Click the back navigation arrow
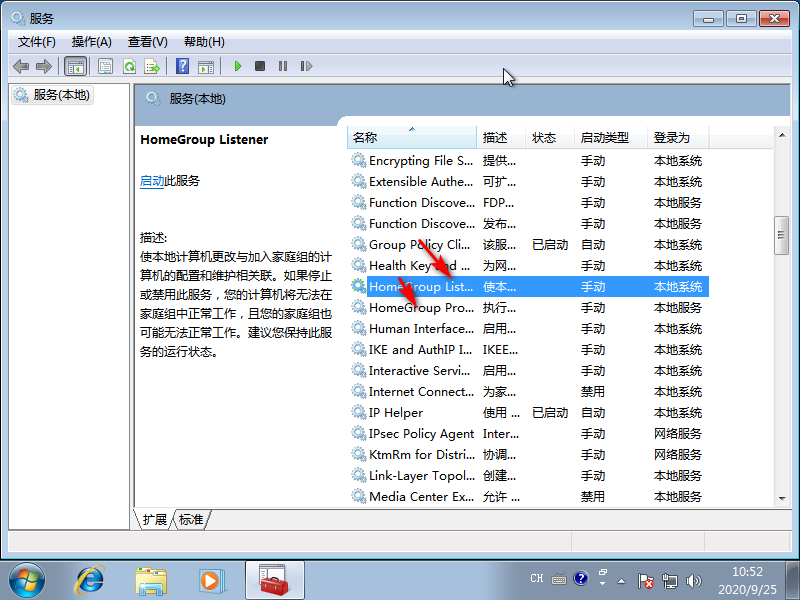The width and height of the screenshot is (800, 600). (x=20, y=66)
